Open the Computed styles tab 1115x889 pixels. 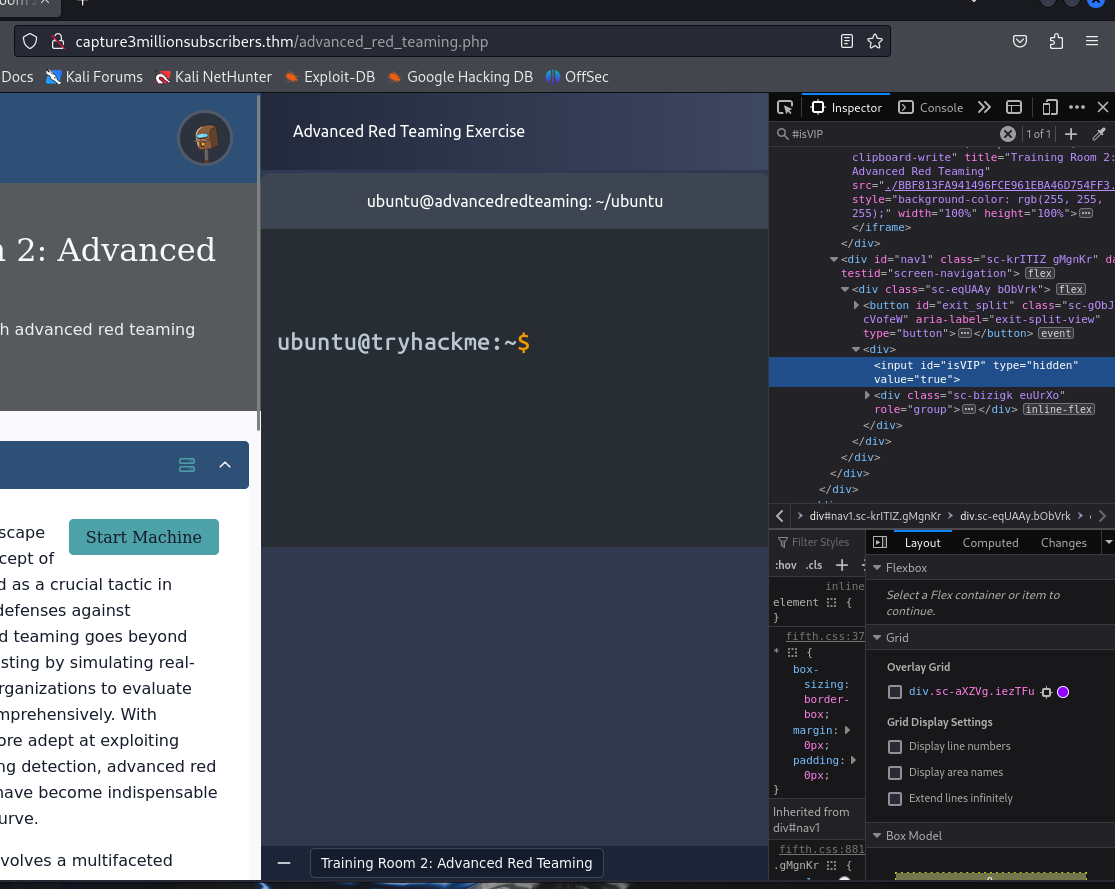pyautogui.click(x=990, y=542)
